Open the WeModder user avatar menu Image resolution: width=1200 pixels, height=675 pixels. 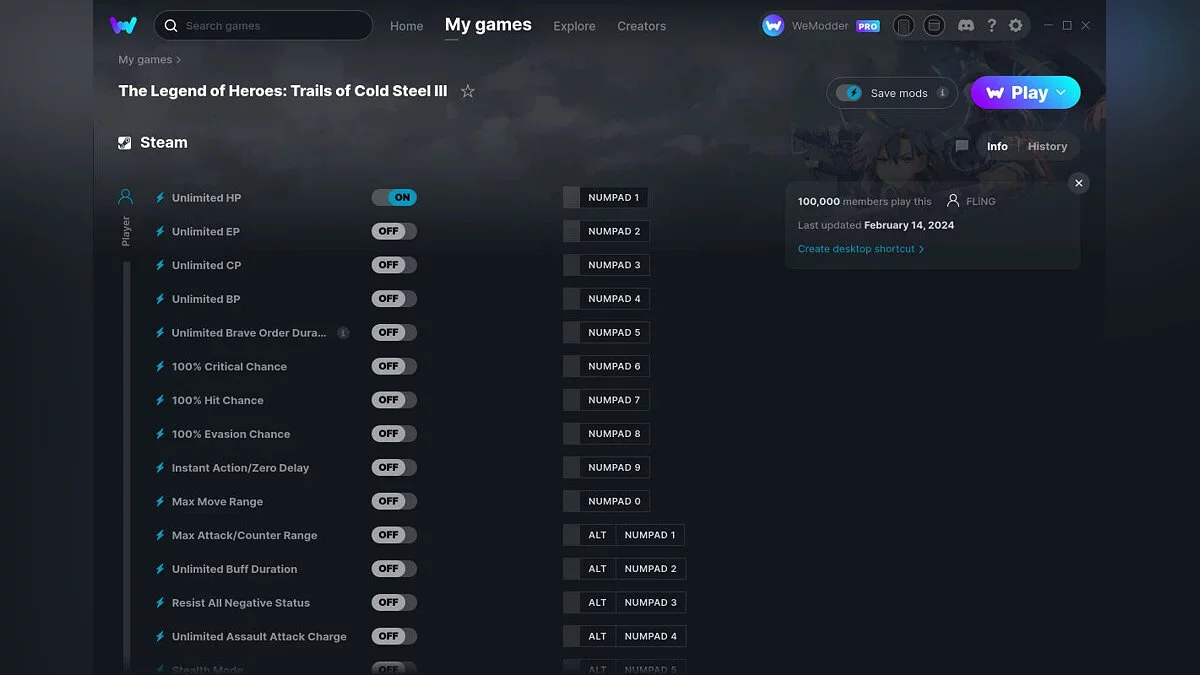(x=773, y=26)
